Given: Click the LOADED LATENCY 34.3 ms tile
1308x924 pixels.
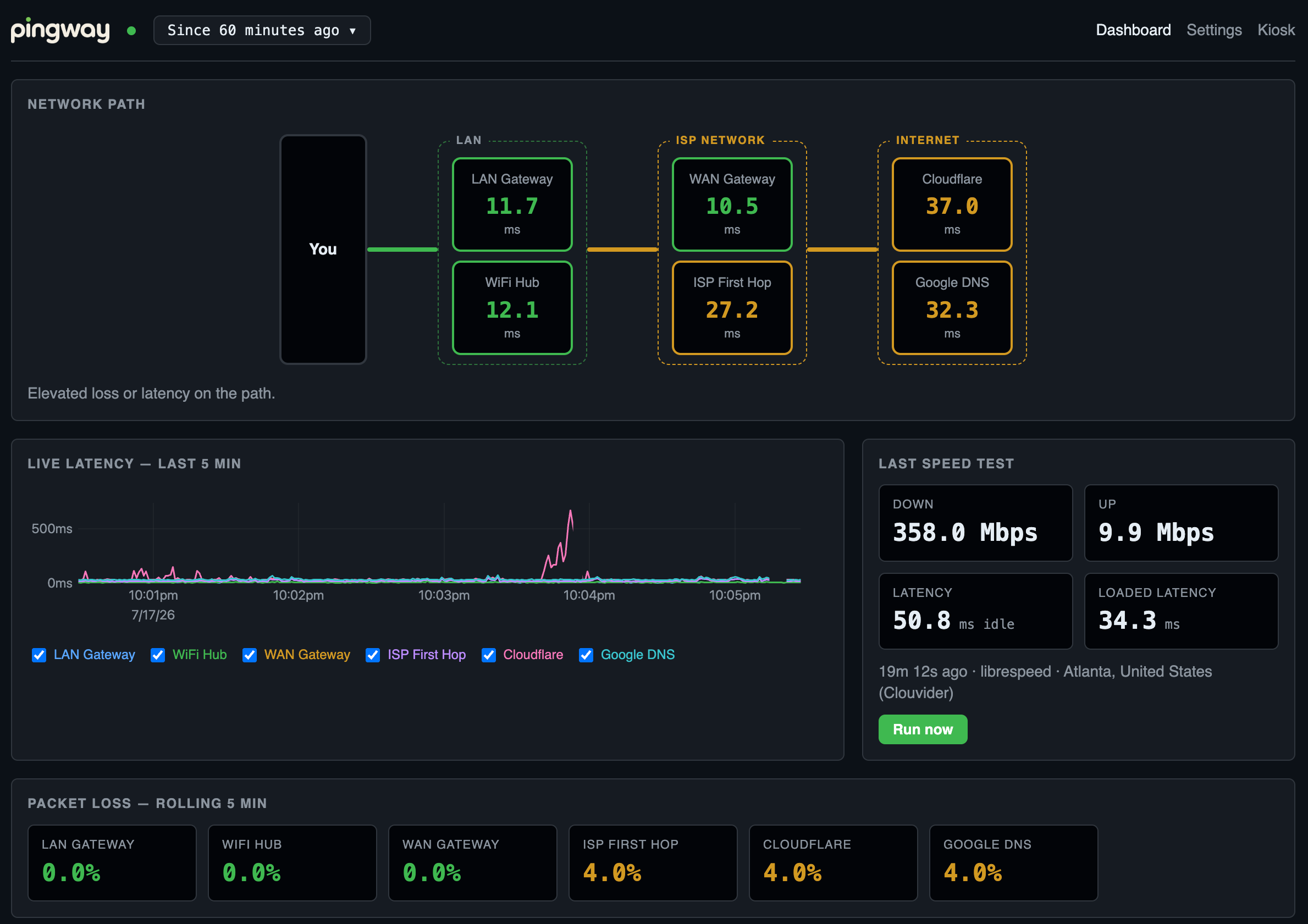Looking at the screenshot, I should pos(1181,611).
